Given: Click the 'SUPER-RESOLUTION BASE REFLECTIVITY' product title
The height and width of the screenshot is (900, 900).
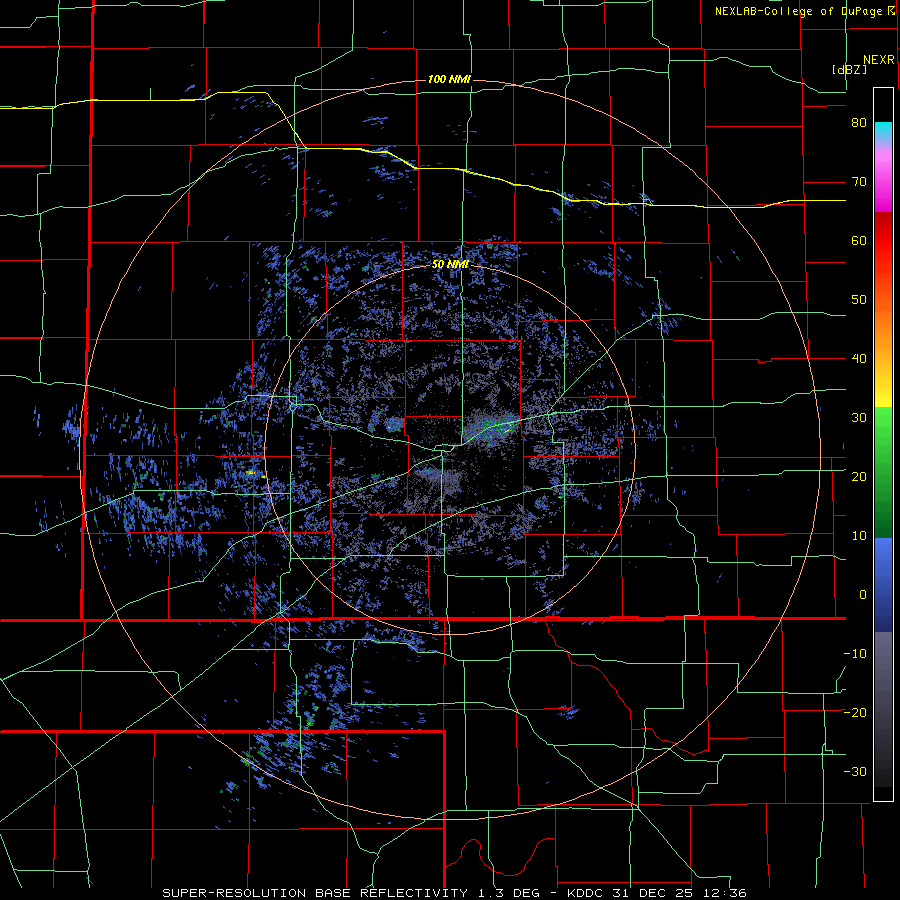Looking at the screenshot, I should pos(315,893).
